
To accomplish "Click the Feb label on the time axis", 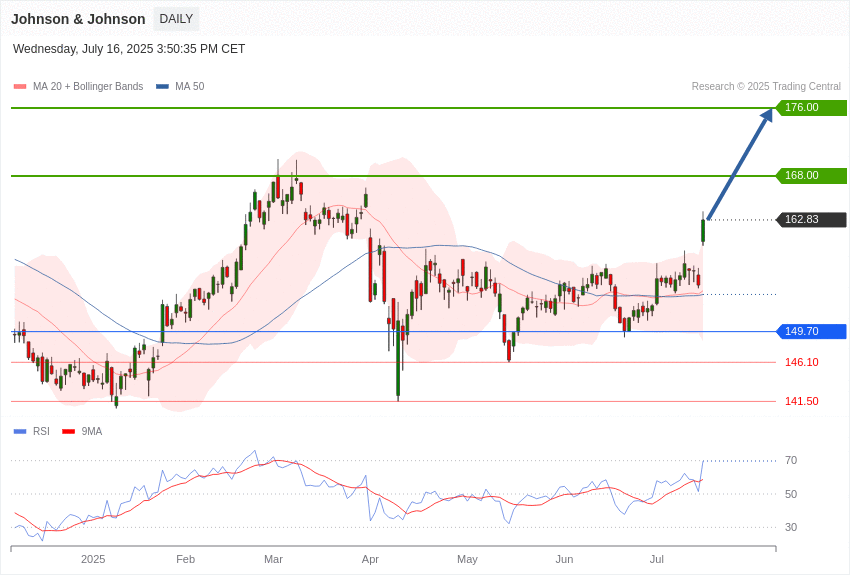I will tap(185, 559).
